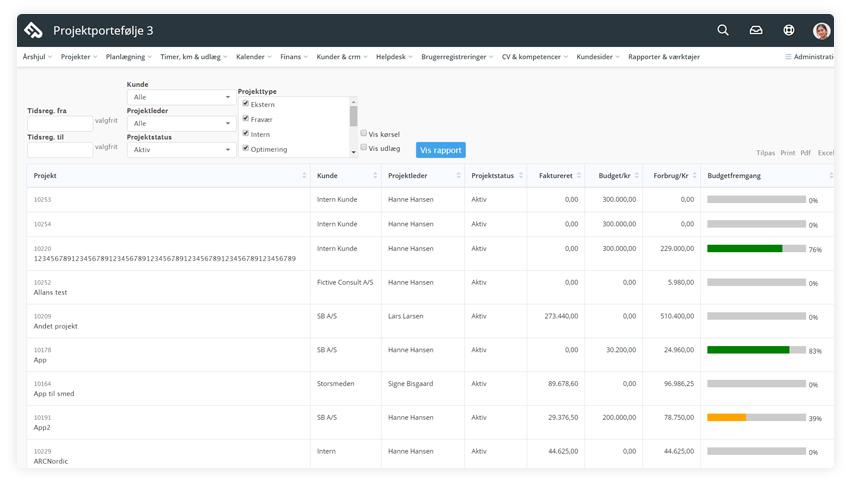Click the Vis rapport button
This screenshot has width=850, height=482.
pos(440,150)
